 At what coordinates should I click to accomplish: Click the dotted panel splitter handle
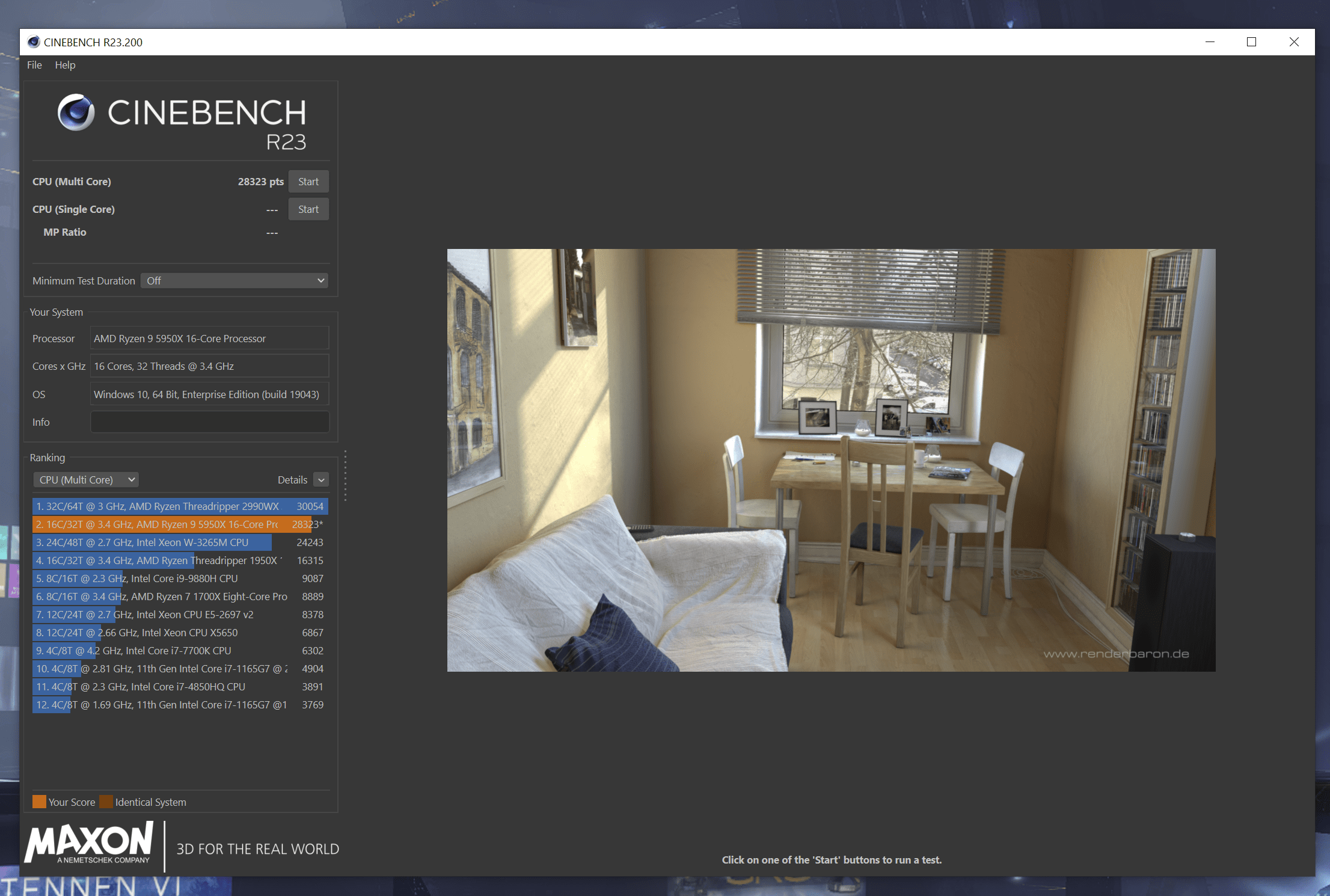point(345,476)
